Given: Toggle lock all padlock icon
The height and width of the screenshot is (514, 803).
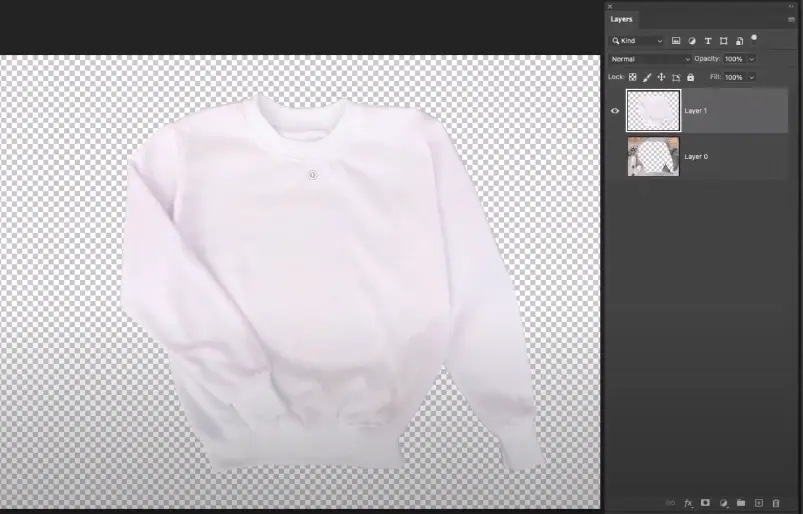Looking at the screenshot, I should click(690, 77).
